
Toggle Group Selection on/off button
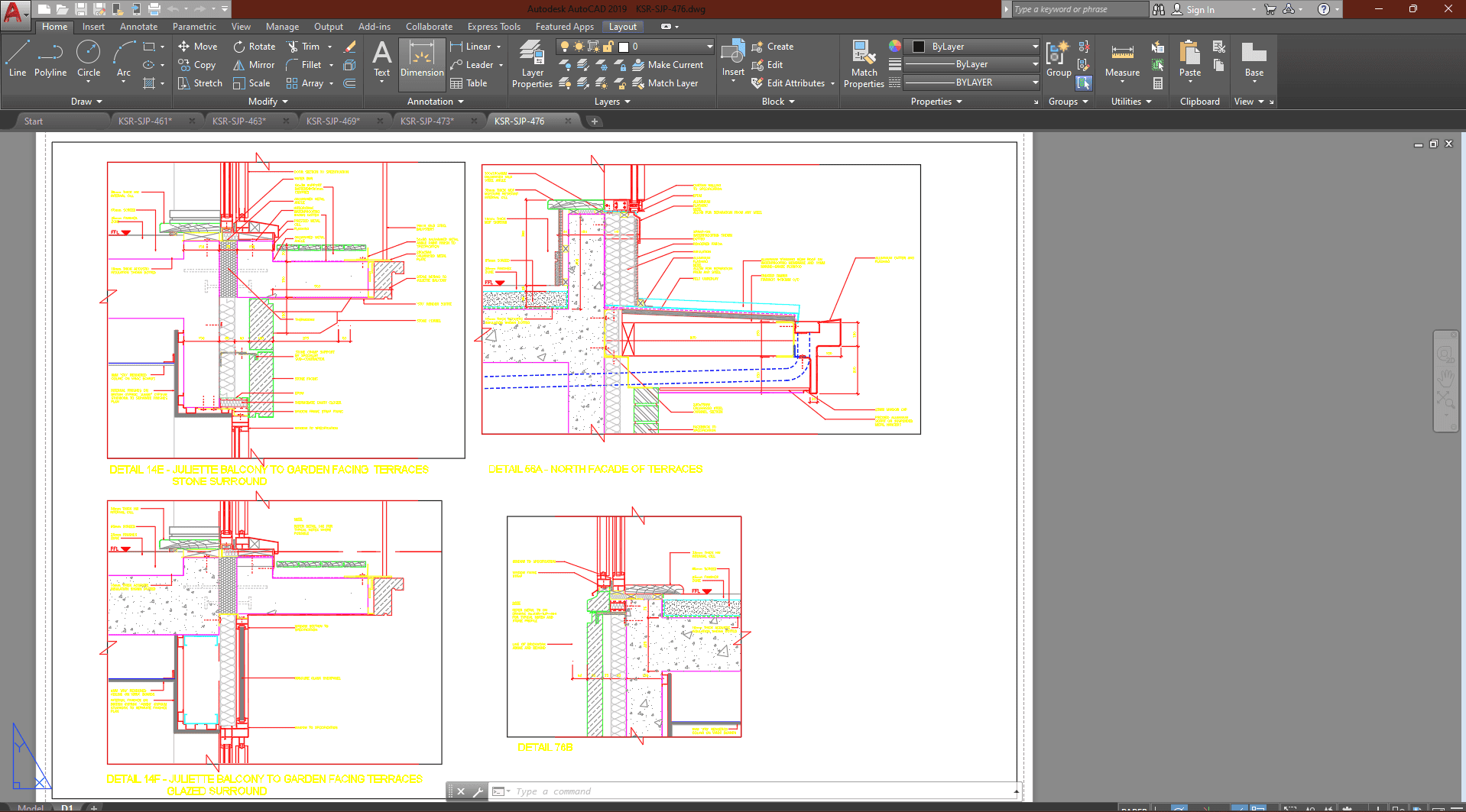click(1084, 83)
